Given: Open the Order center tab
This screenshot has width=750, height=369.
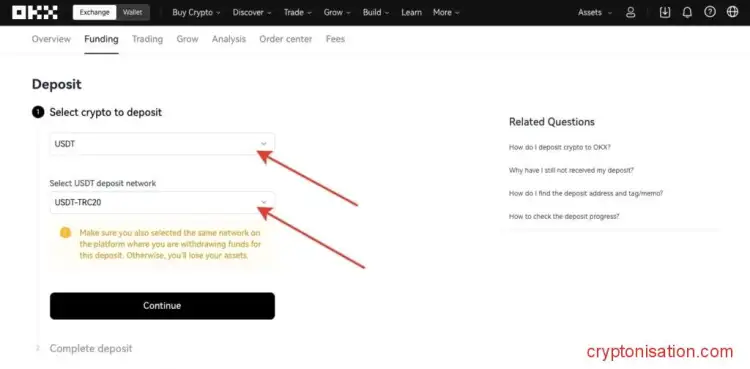Looking at the screenshot, I should [x=286, y=39].
